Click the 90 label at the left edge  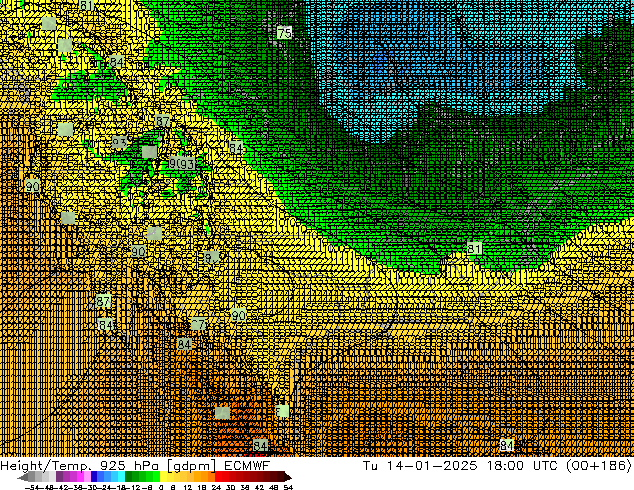click(x=32, y=186)
